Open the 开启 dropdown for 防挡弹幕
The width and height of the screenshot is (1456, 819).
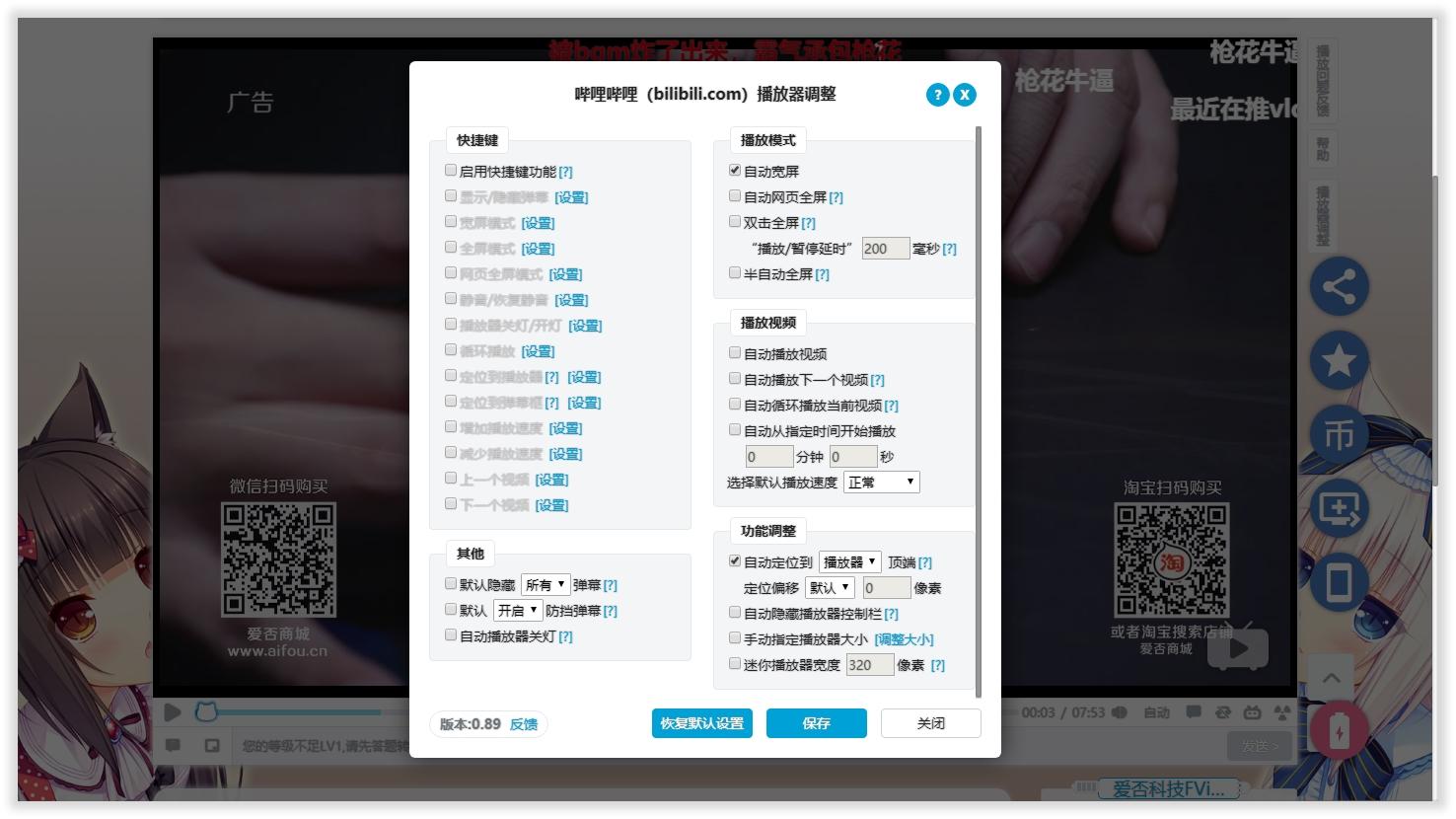[x=518, y=611]
